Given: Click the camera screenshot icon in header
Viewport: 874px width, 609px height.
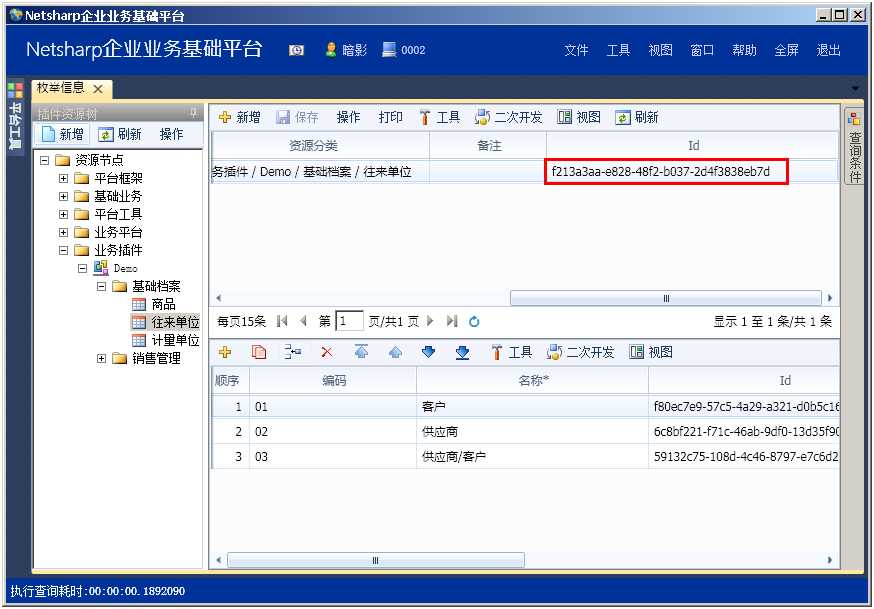Looking at the screenshot, I should tap(297, 51).
